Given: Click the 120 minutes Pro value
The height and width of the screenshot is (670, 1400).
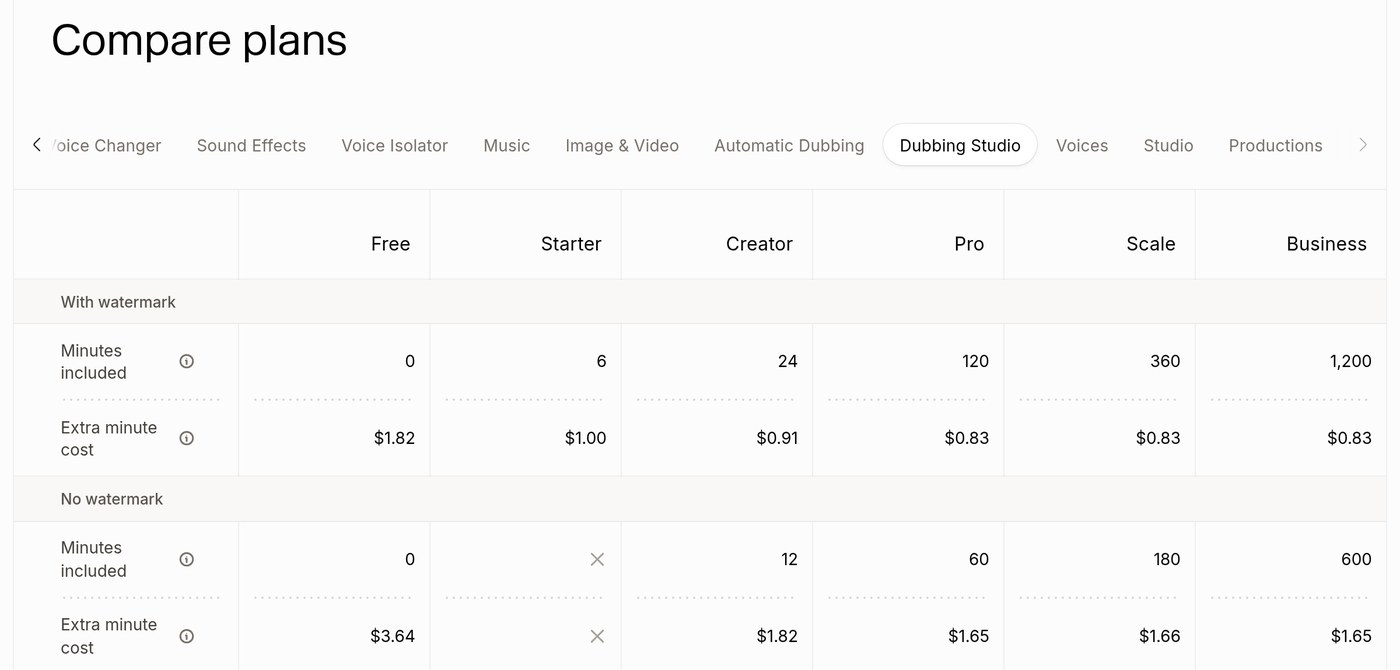Looking at the screenshot, I should pyautogui.click(x=975, y=362).
